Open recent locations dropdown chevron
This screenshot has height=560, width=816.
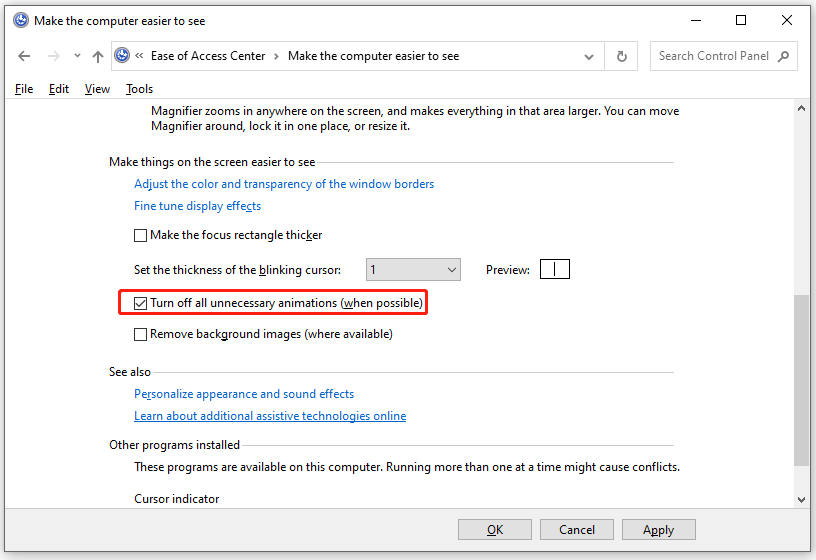77,56
